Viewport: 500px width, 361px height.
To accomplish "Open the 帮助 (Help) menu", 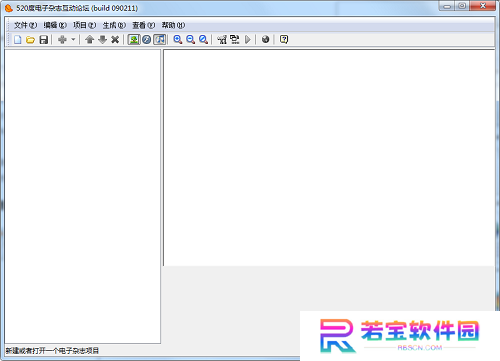I will pyautogui.click(x=173, y=25).
